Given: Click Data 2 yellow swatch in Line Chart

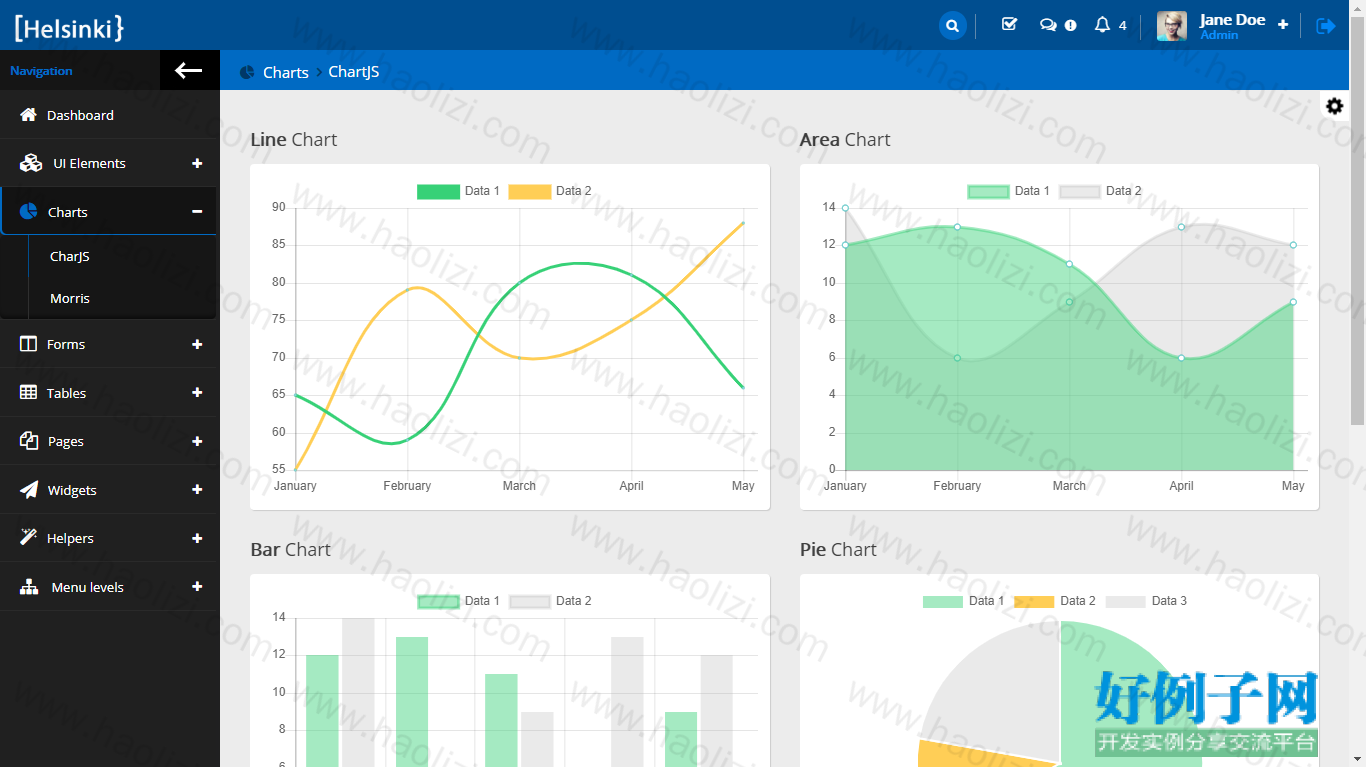Looking at the screenshot, I should click(x=530, y=191).
